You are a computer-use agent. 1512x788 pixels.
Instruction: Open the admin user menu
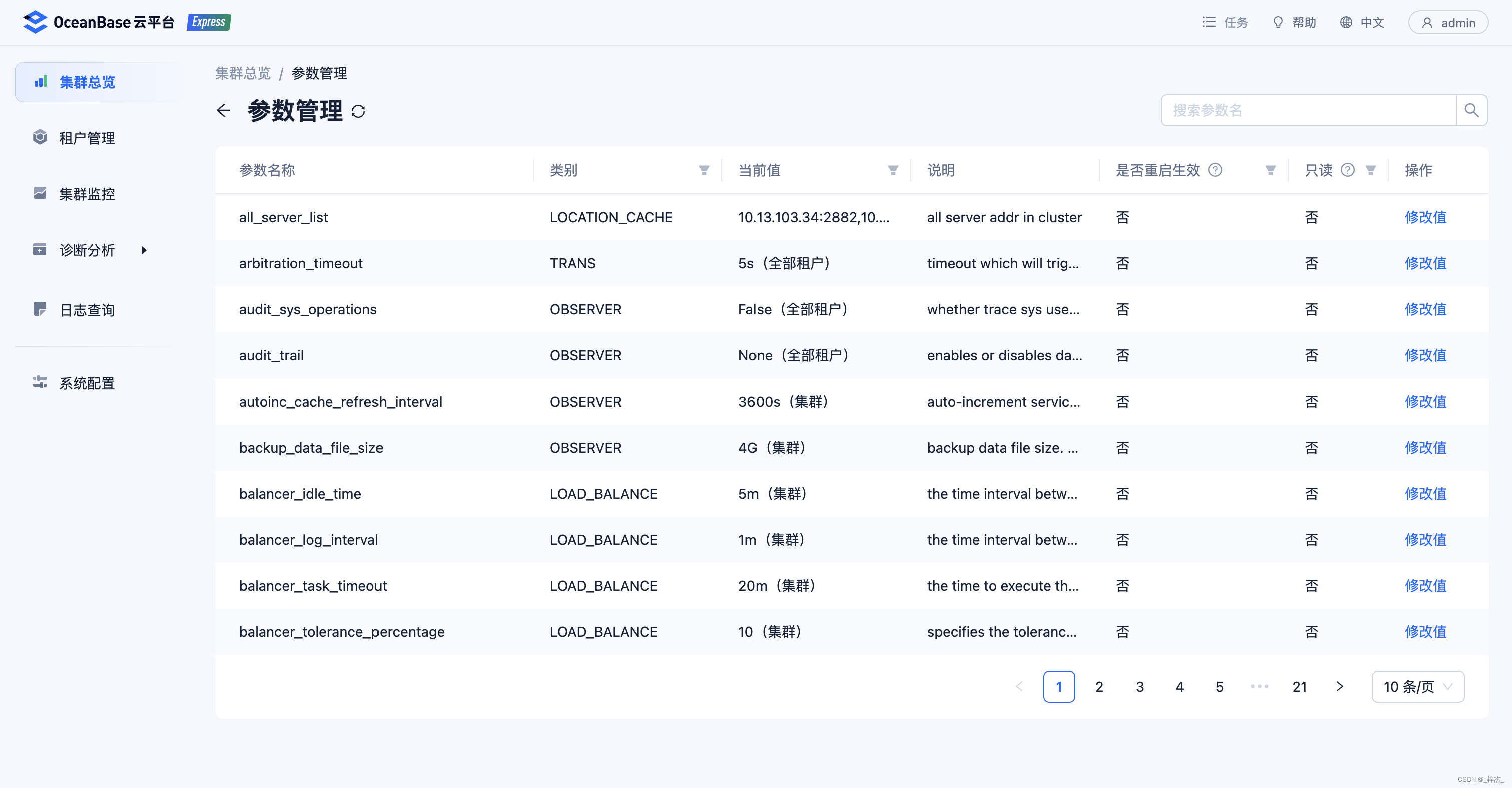pyautogui.click(x=1447, y=23)
